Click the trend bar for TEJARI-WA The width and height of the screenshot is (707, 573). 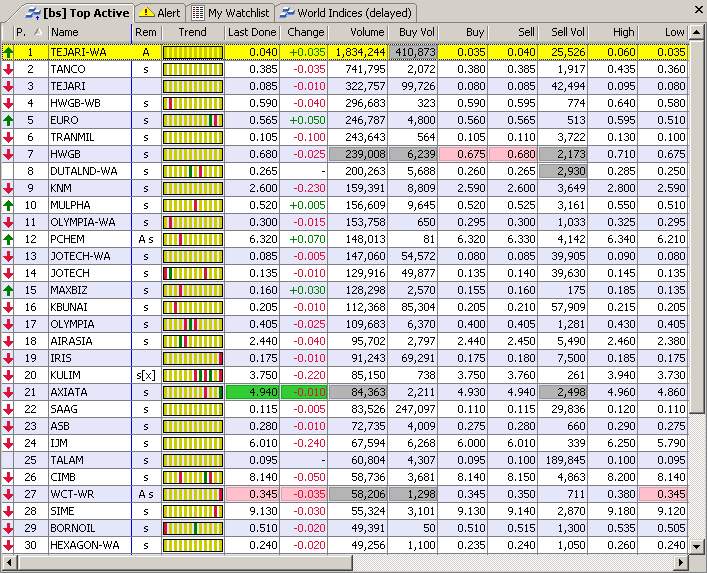point(193,52)
